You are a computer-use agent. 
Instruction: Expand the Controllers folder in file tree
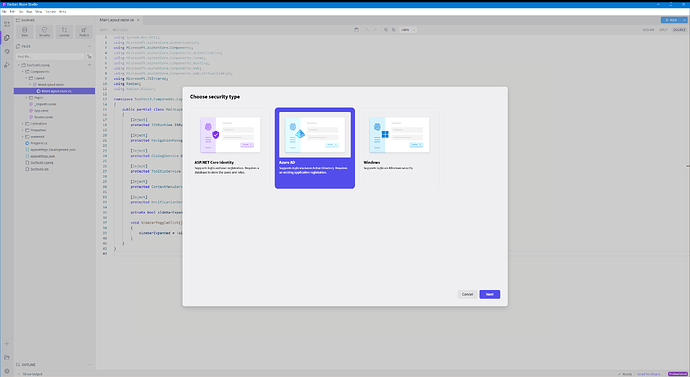click(x=23, y=124)
